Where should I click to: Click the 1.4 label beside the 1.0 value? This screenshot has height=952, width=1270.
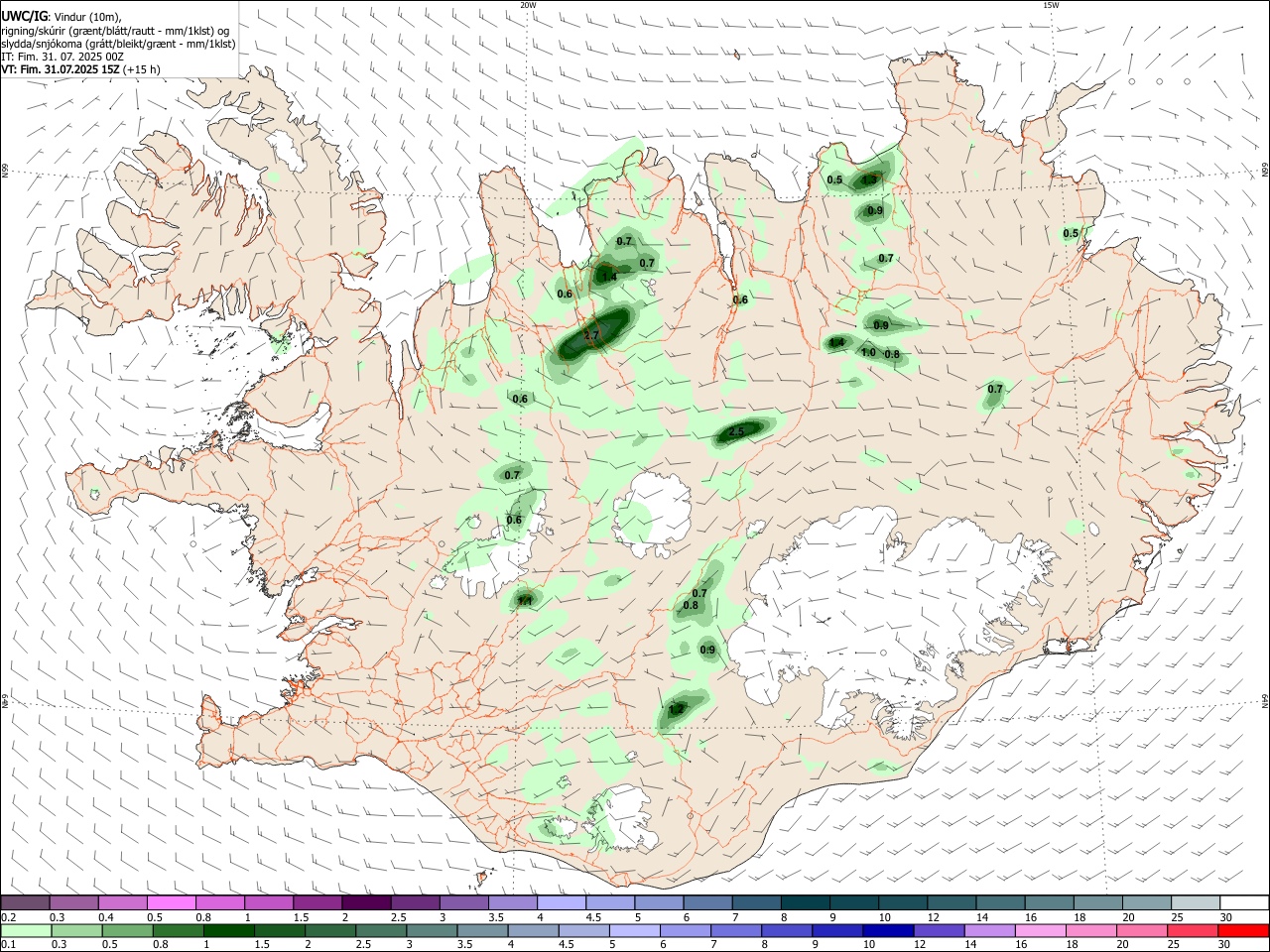click(x=836, y=343)
